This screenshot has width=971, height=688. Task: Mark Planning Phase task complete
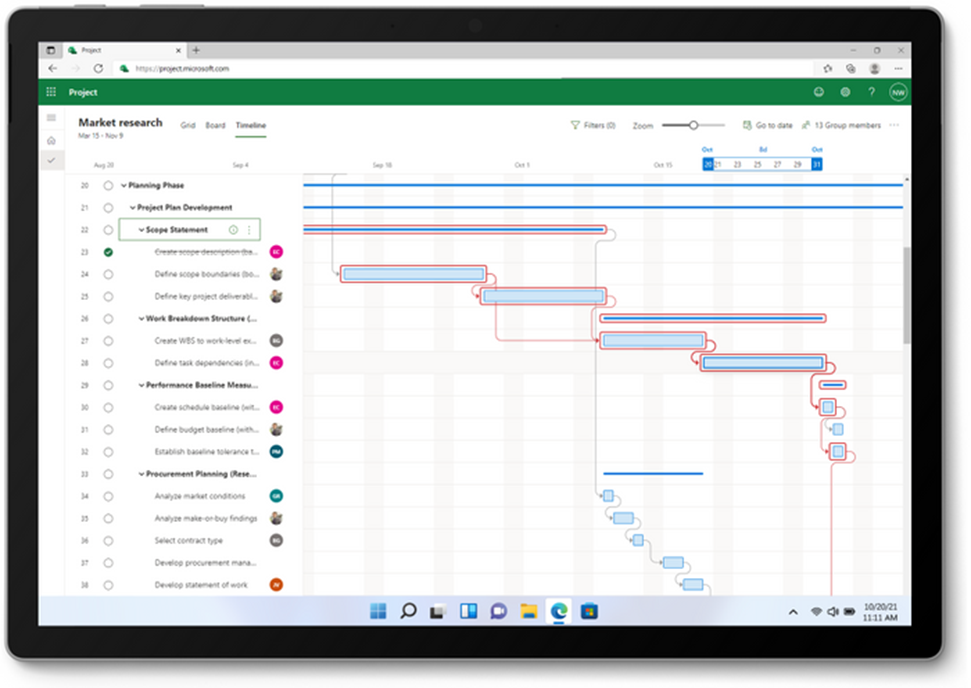click(x=108, y=185)
